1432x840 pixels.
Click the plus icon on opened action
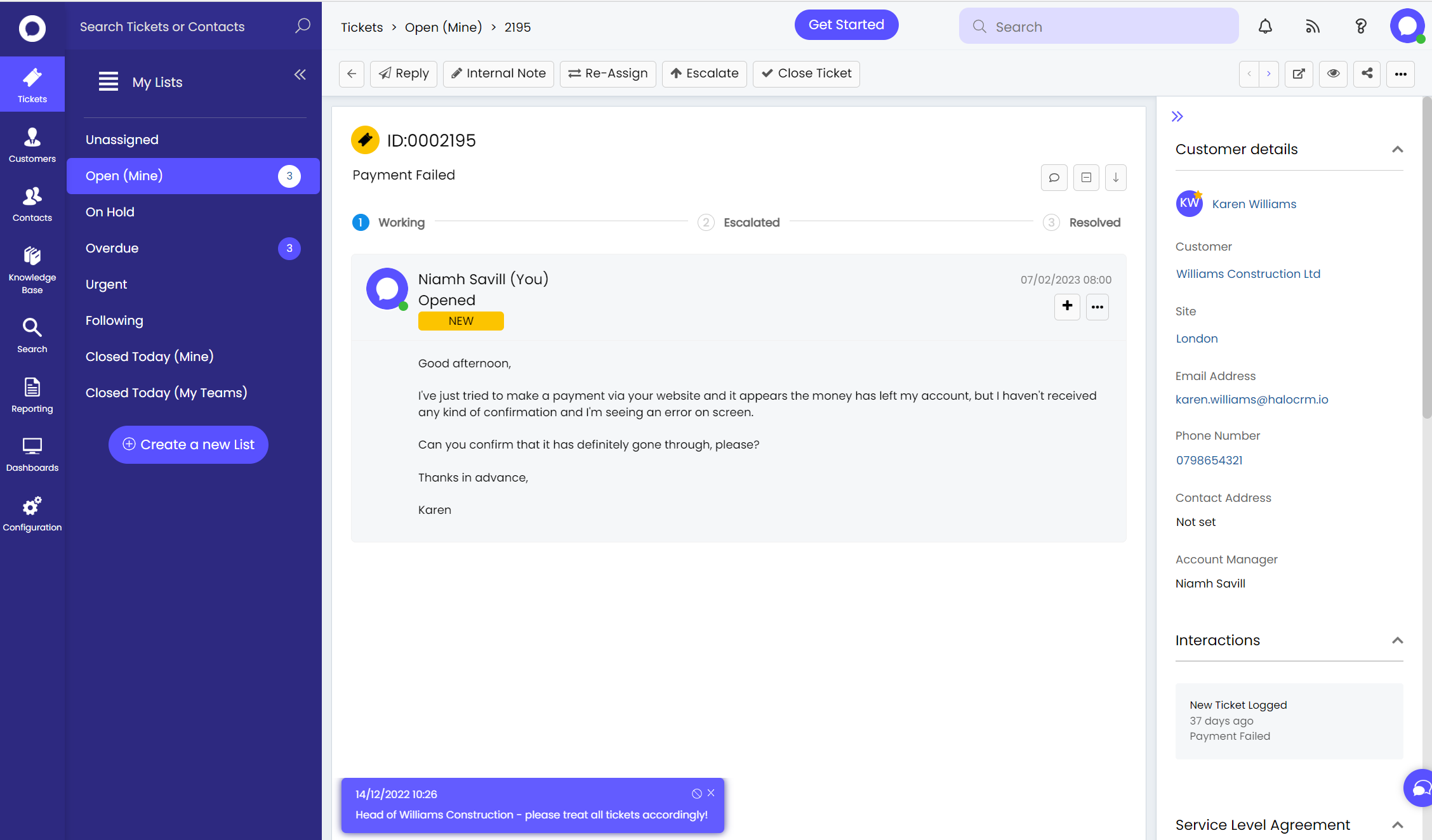pos(1067,306)
